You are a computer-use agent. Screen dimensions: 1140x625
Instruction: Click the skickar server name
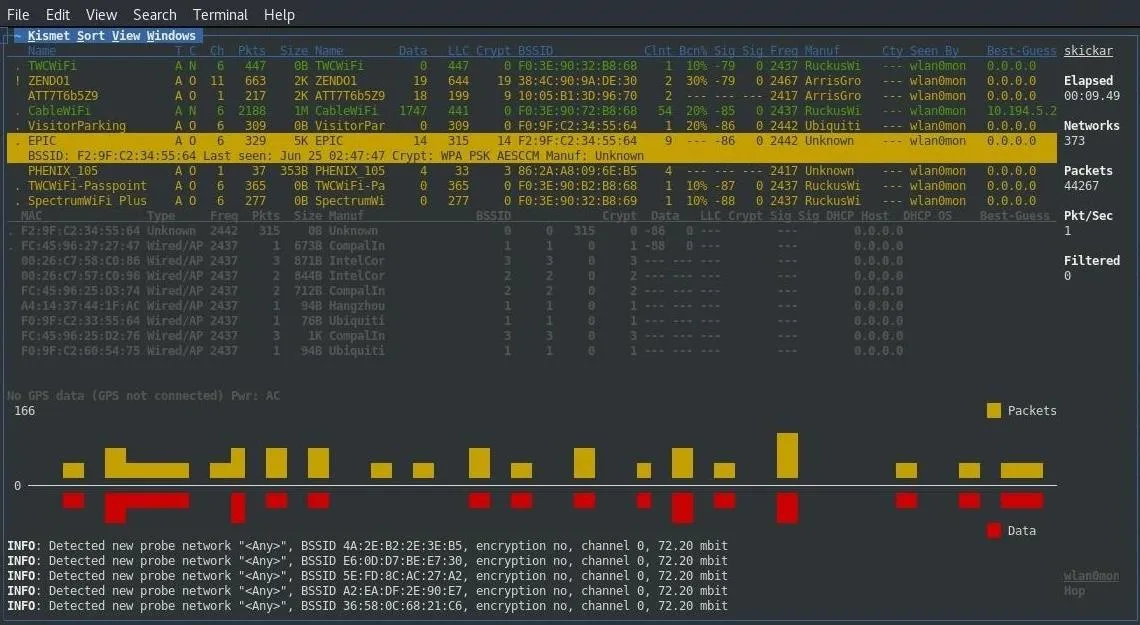[1088, 51]
